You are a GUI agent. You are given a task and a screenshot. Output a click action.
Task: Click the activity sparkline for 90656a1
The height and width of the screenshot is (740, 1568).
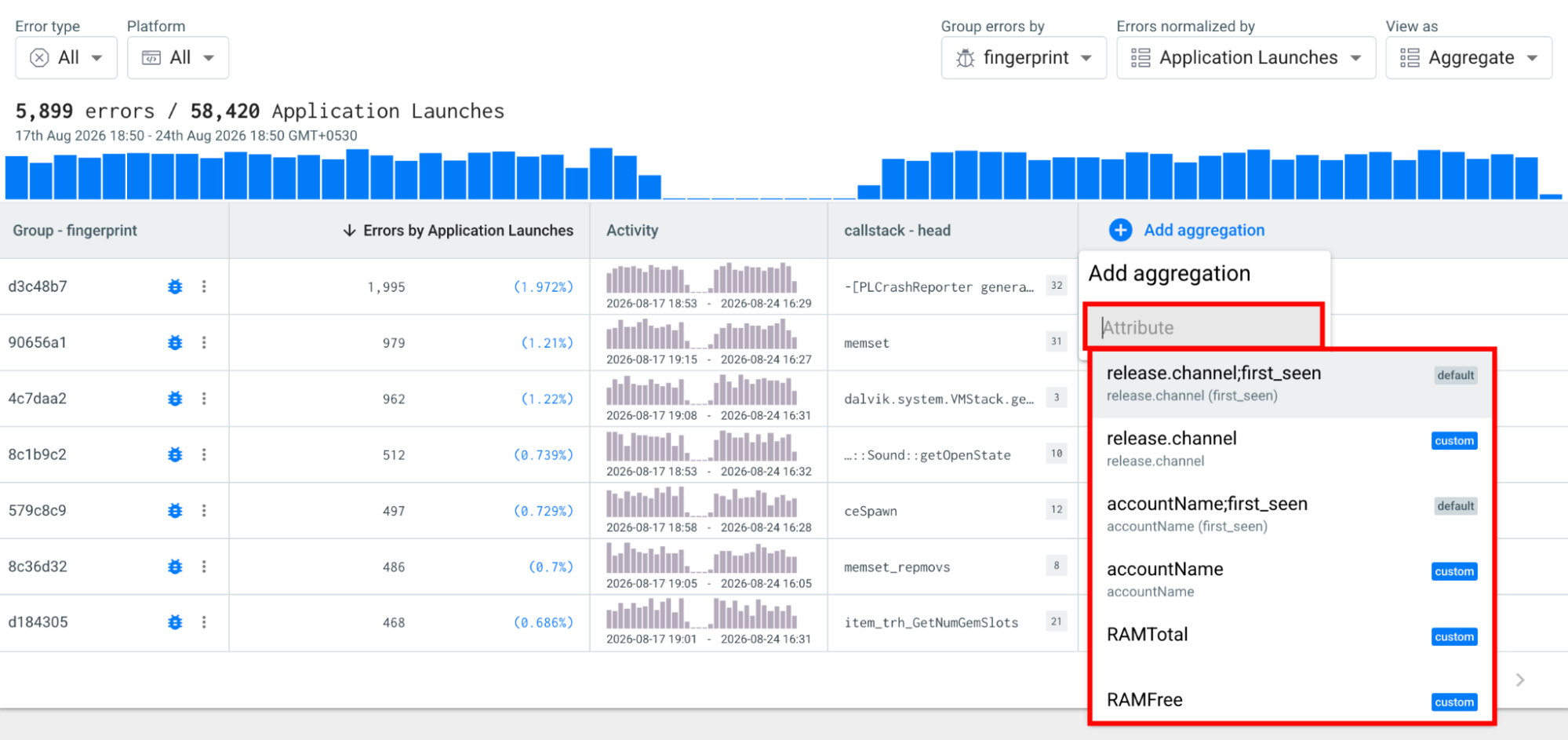coord(702,334)
